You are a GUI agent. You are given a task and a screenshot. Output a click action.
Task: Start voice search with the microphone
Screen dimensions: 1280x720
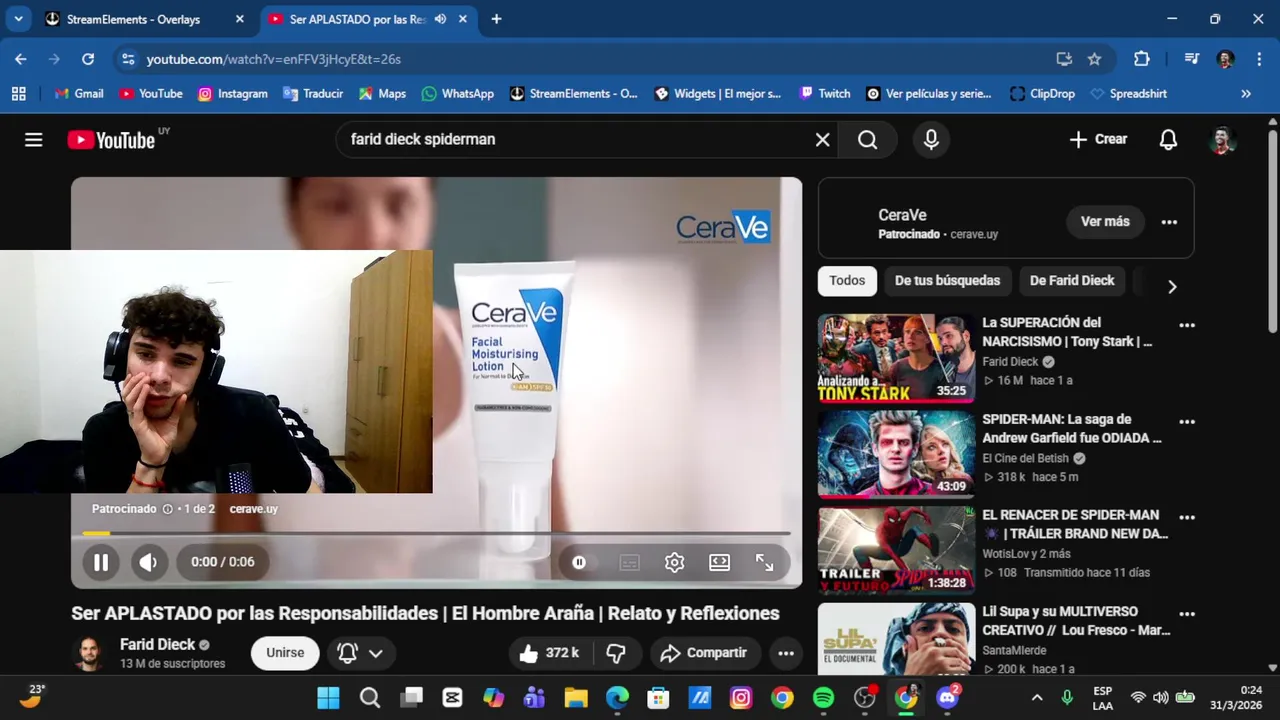click(931, 140)
